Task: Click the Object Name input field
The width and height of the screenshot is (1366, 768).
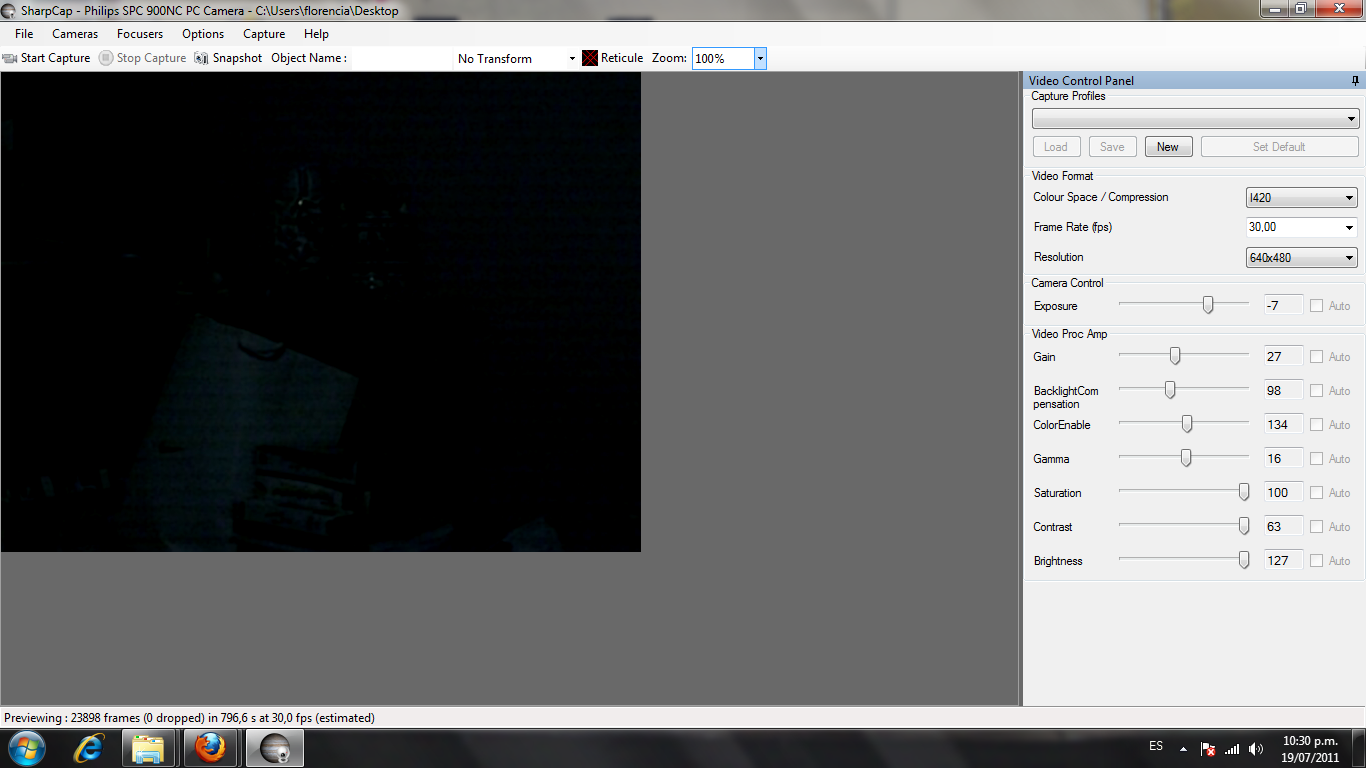Action: (400, 58)
